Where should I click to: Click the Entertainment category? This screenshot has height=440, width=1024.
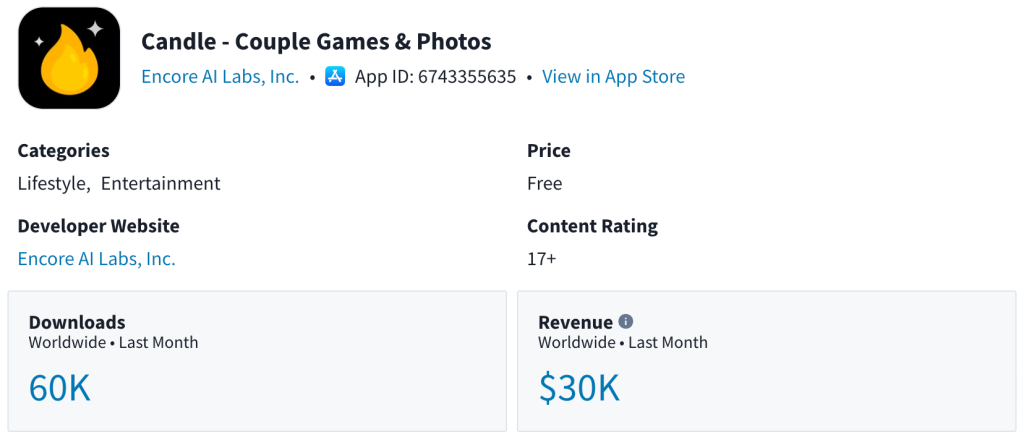(160, 184)
